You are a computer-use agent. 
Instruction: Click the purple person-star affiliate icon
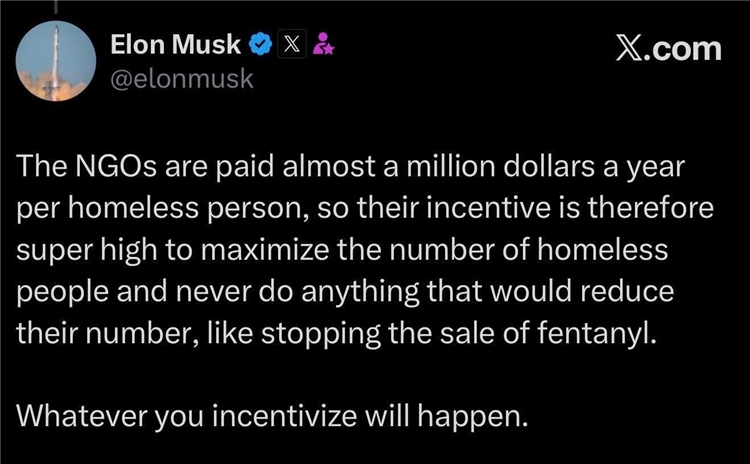pos(323,45)
